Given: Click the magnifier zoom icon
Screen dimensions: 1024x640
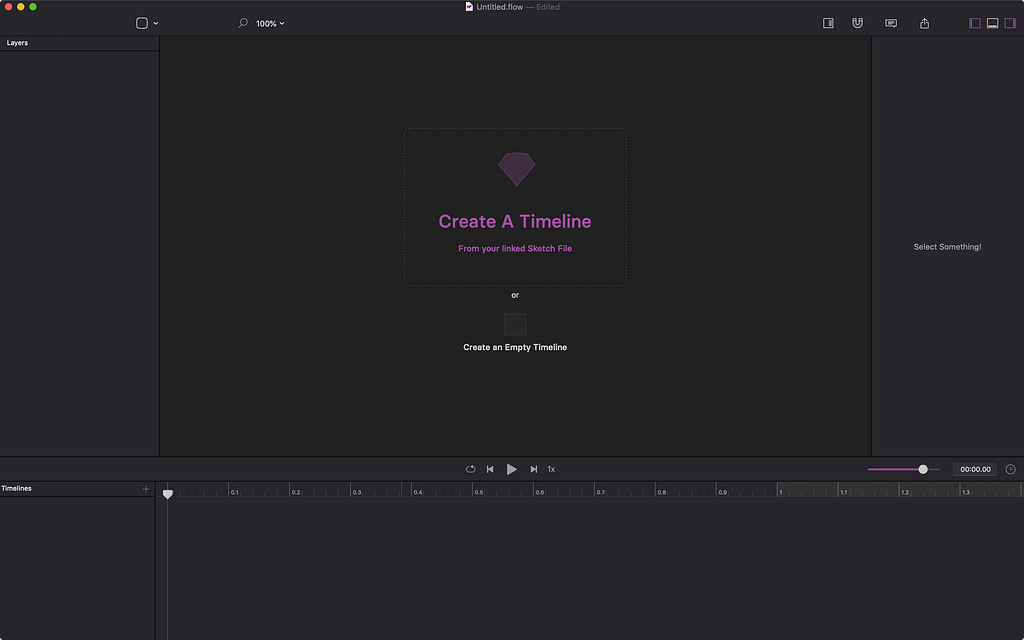Looking at the screenshot, I should tap(243, 23).
